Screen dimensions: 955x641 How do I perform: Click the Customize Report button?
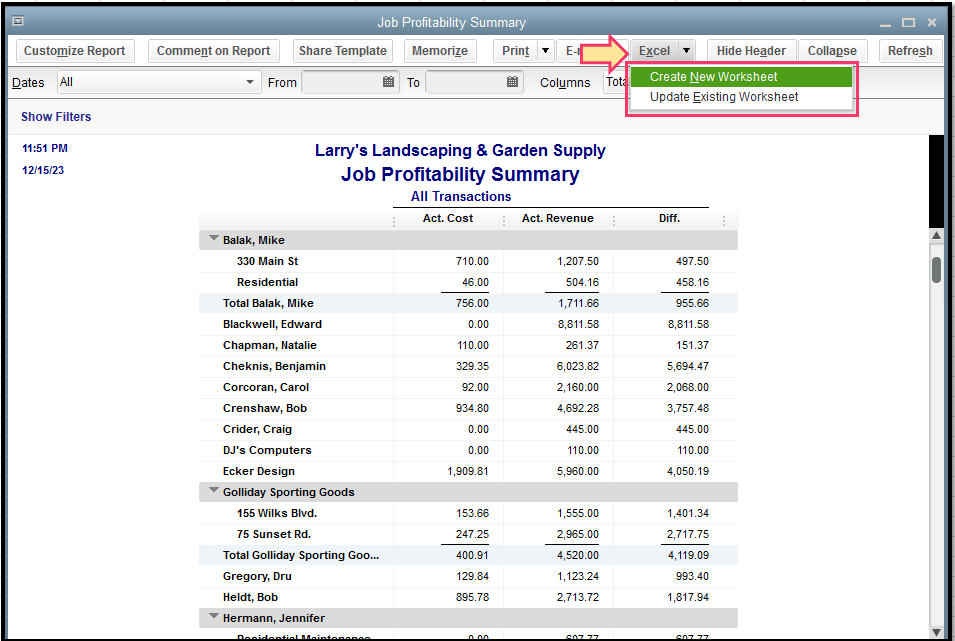pos(74,50)
